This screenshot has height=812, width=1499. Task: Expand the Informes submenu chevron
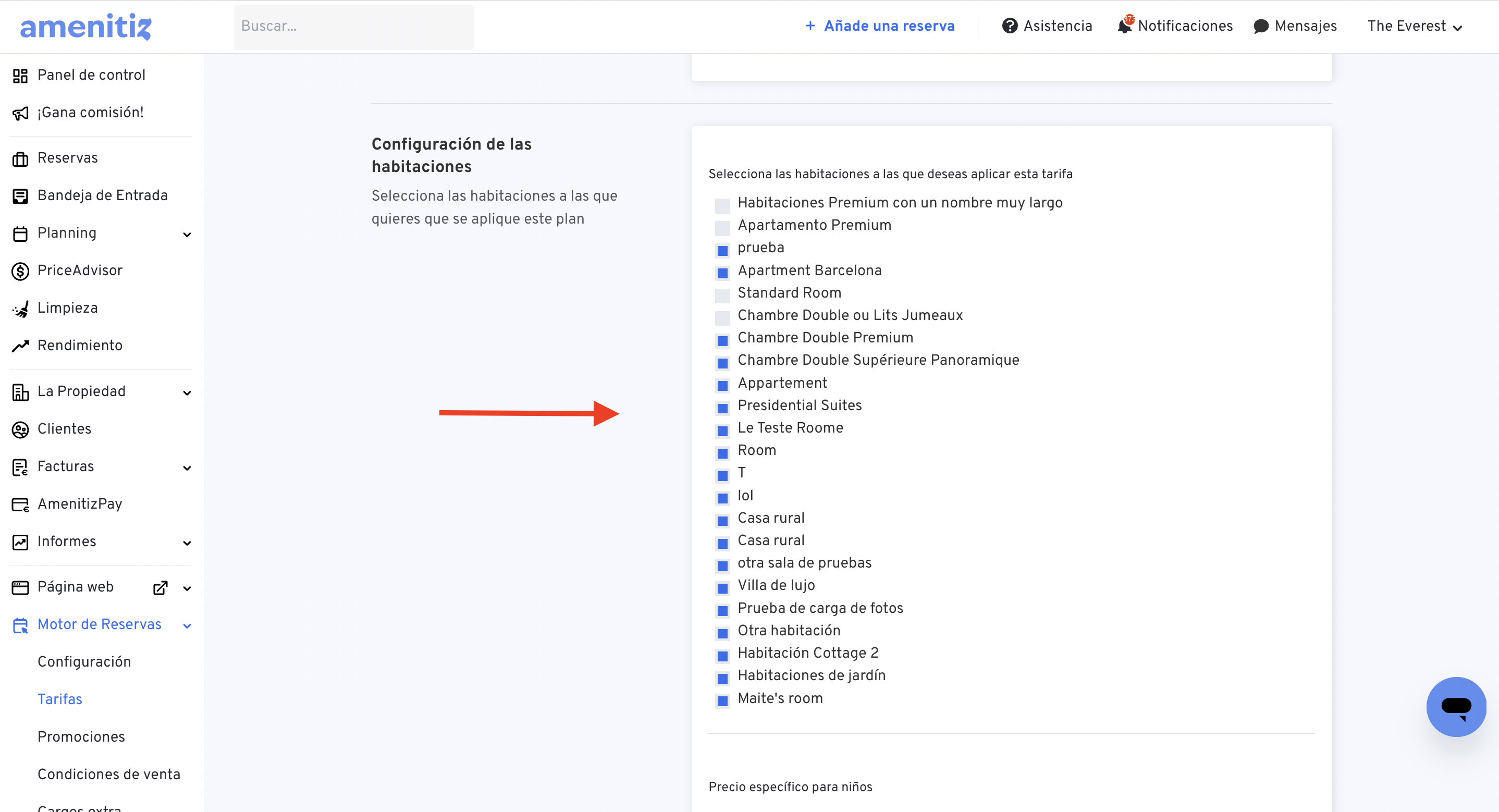click(187, 543)
